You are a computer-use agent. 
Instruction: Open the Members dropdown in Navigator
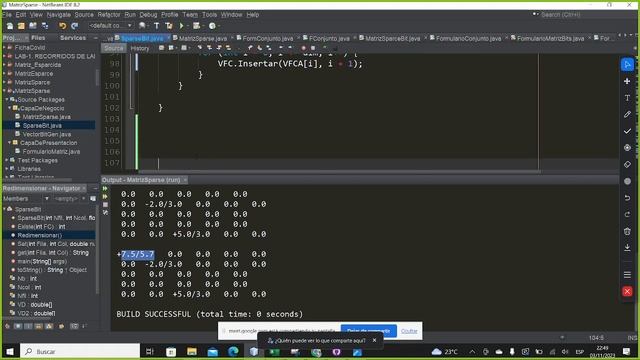point(26,199)
